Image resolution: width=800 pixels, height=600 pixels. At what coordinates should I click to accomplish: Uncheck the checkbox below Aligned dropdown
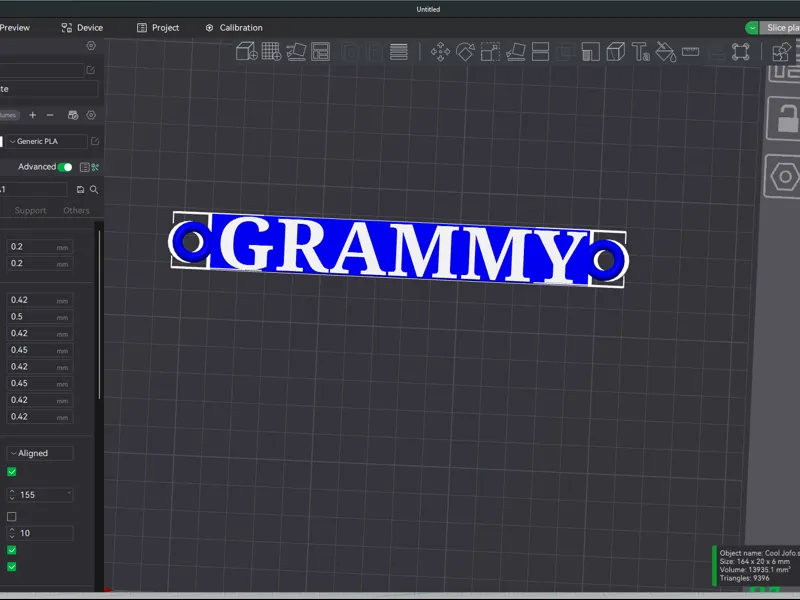pyautogui.click(x=12, y=472)
